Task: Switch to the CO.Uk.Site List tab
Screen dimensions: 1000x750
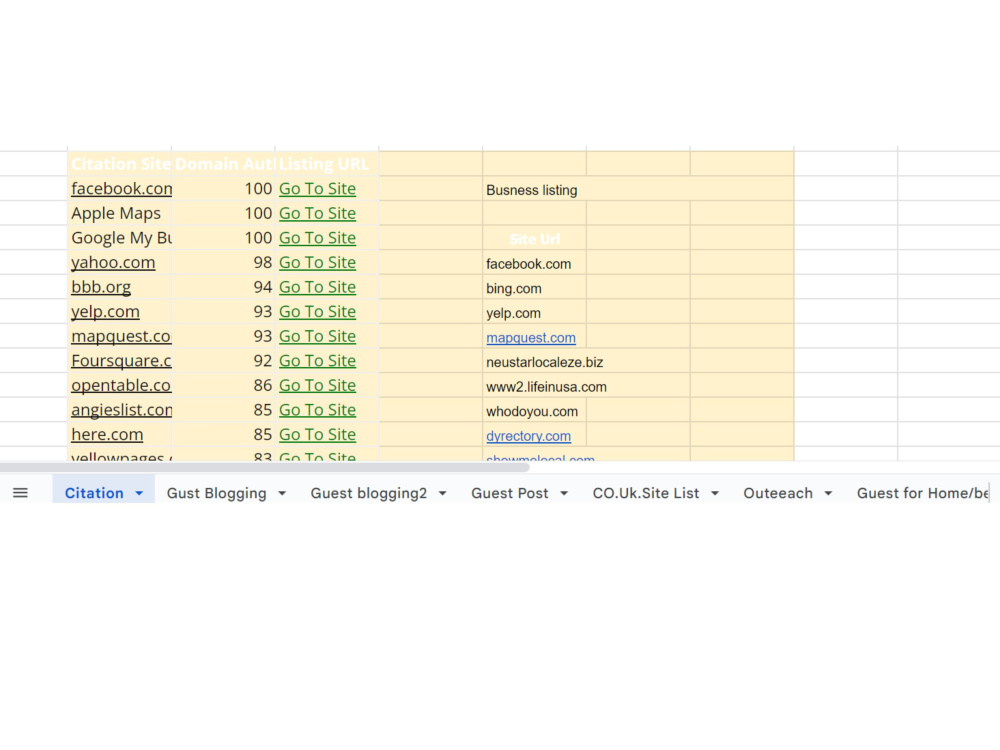Action: point(645,493)
